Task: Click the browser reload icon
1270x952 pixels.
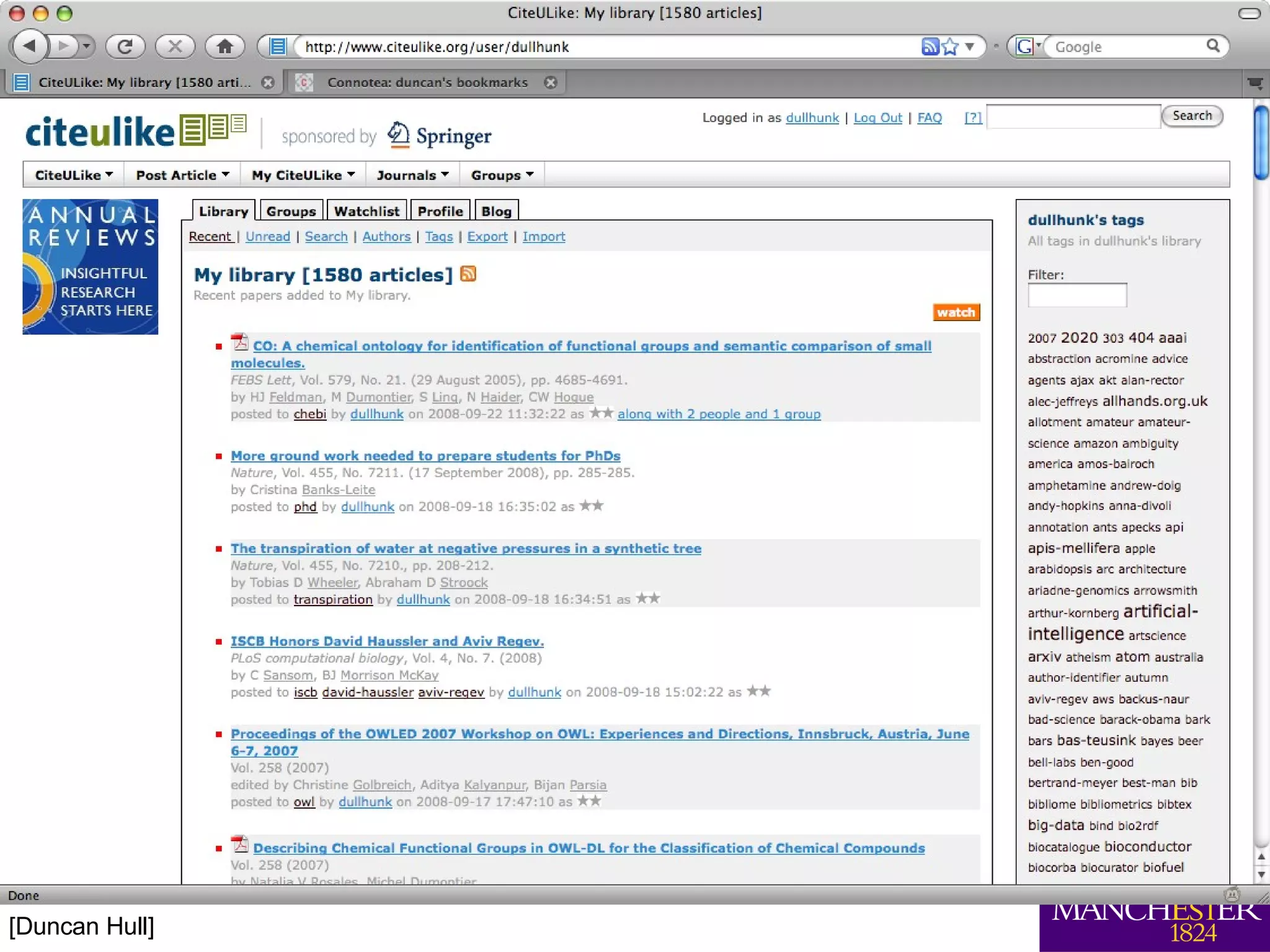Action: [x=125, y=46]
